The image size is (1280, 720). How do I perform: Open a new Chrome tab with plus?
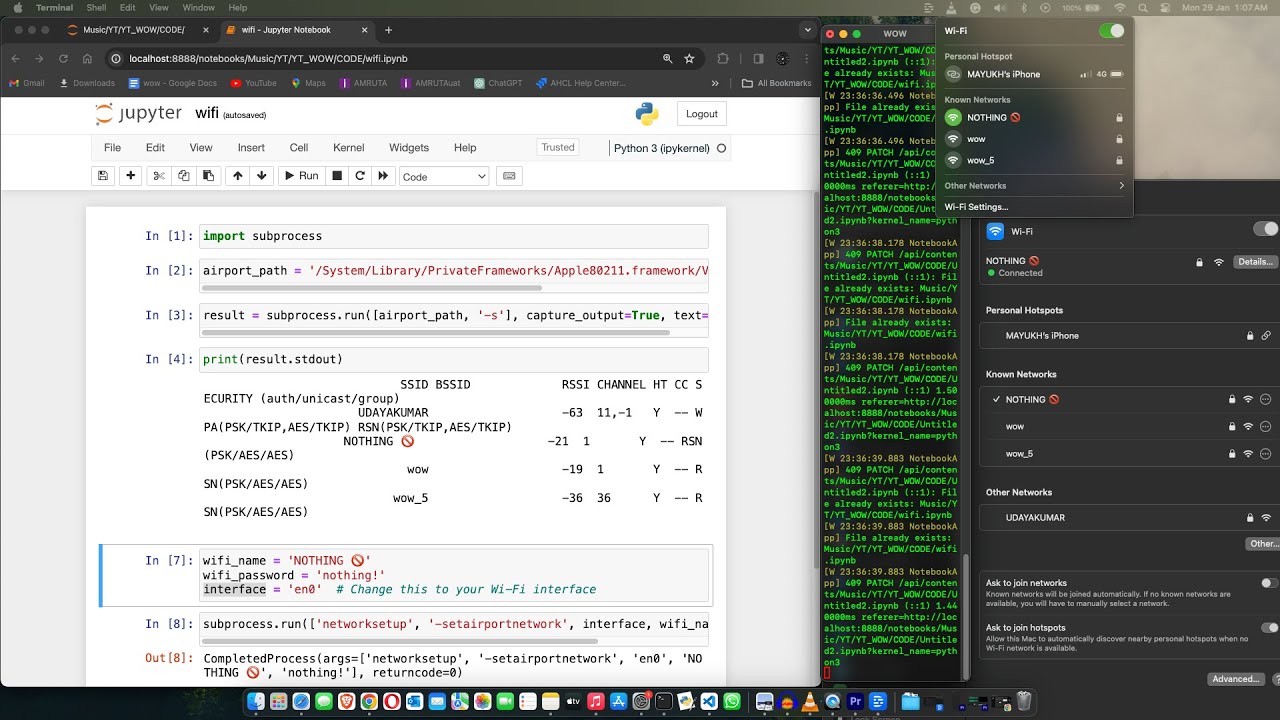click(x=388, y=30)
